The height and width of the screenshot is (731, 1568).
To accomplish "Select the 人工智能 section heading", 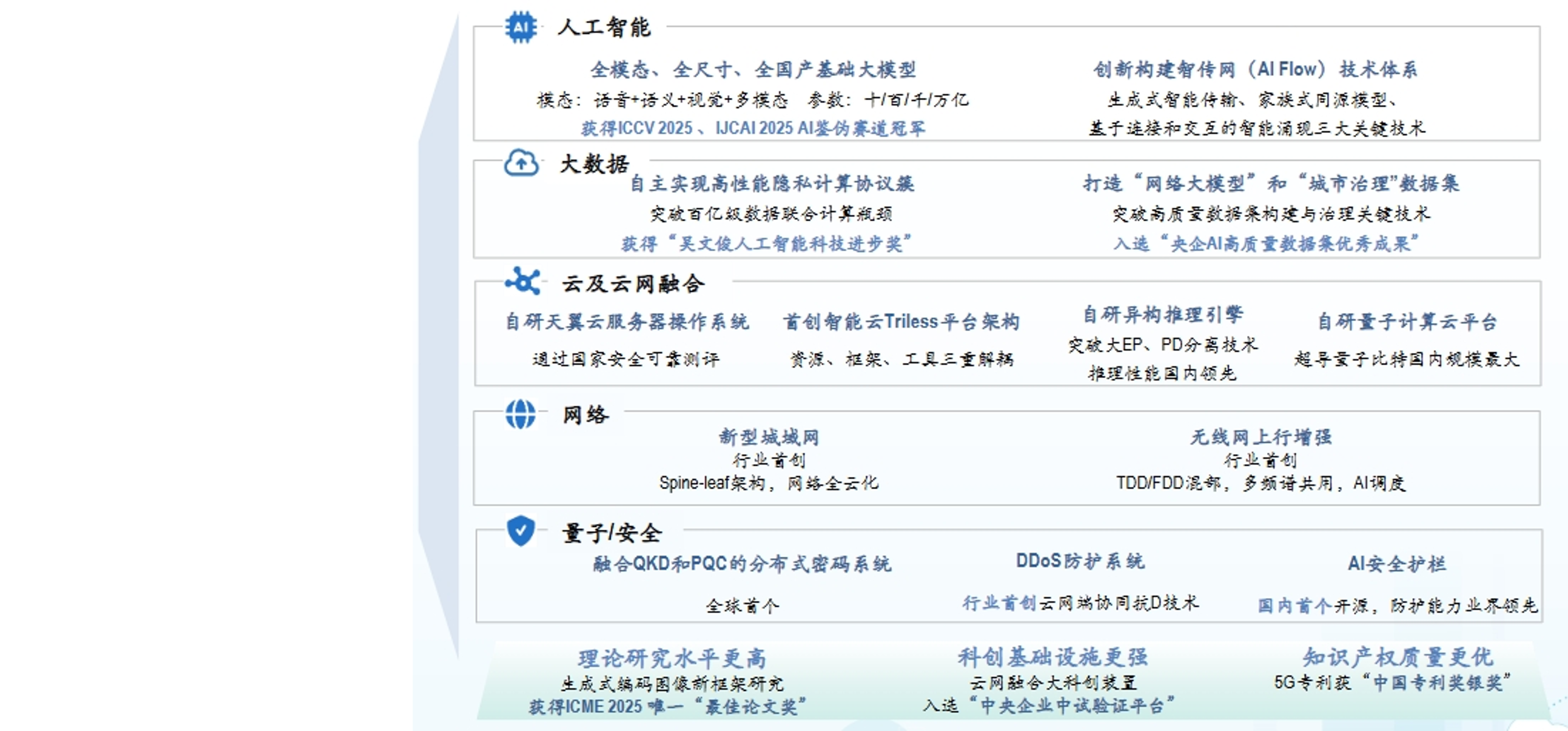I will [604, 27].
